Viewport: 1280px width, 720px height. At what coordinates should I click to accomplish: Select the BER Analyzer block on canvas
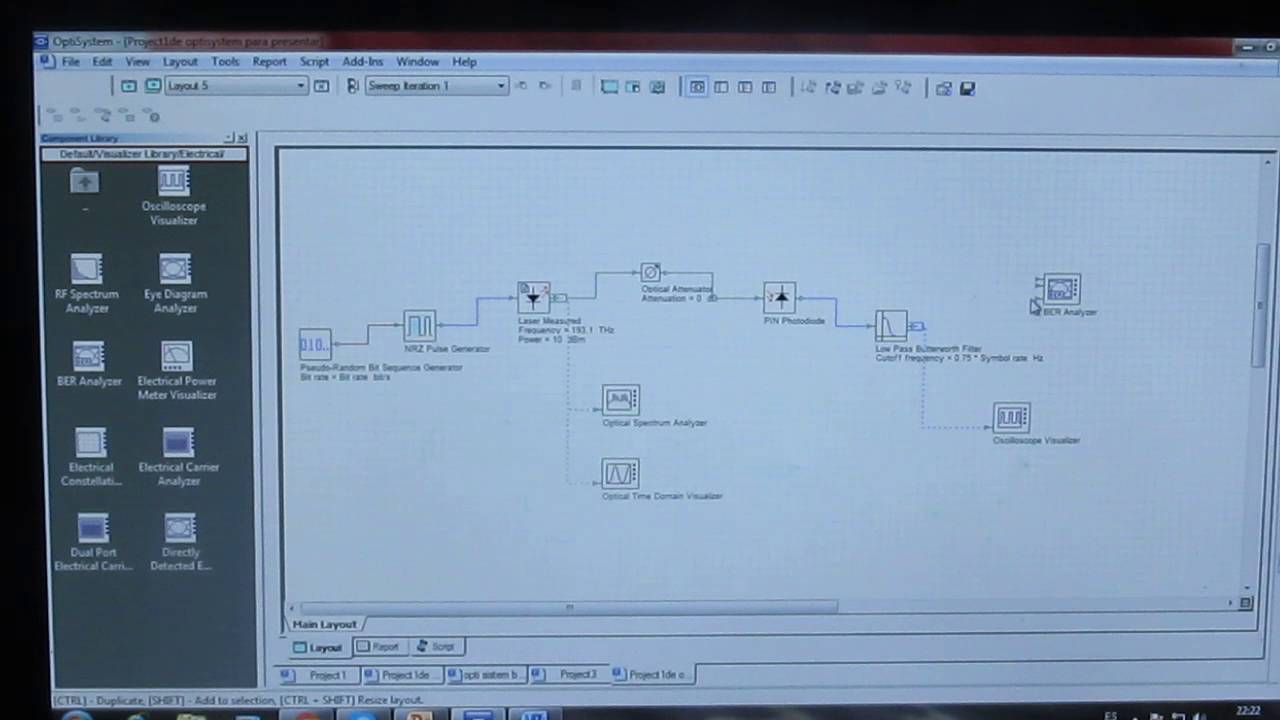click(1062, 290)
